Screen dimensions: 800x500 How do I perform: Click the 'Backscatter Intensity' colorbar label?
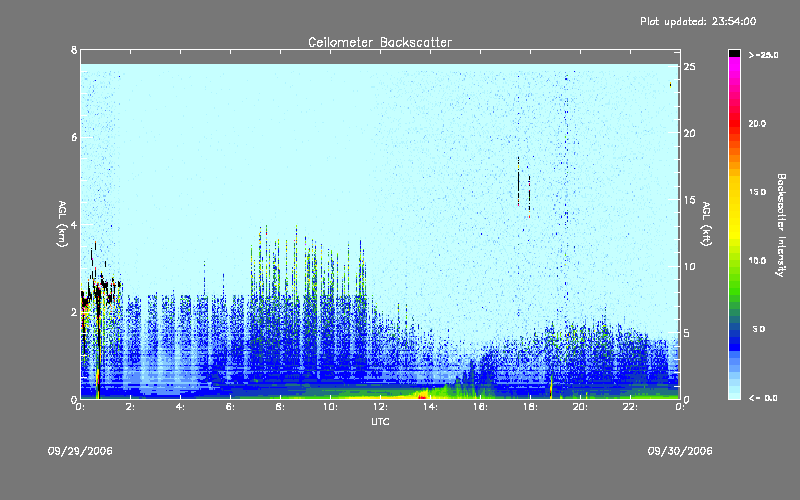tap(781, 225)
